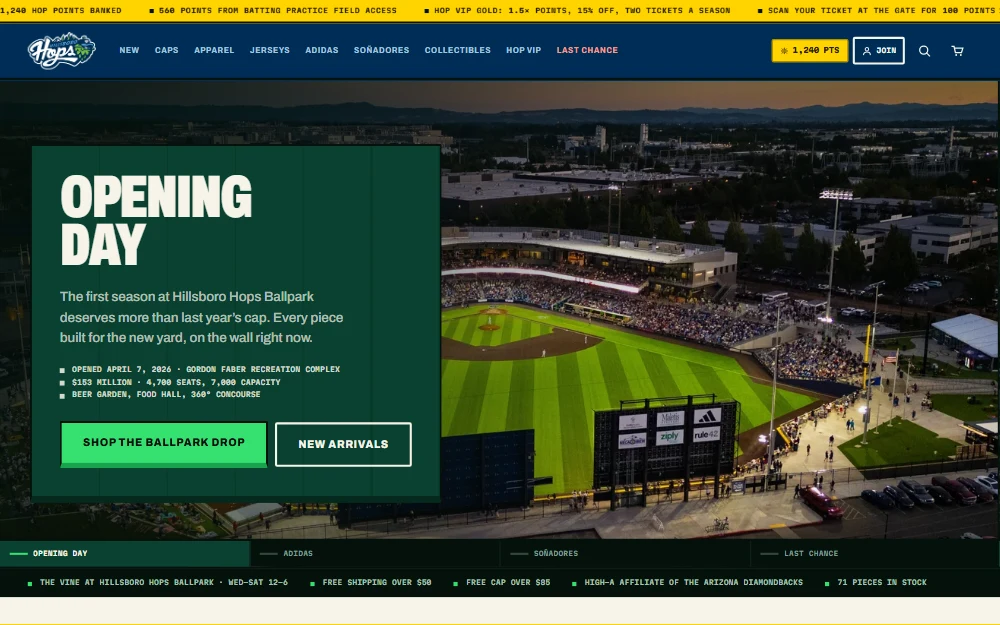Open the APPAREL menu item
The image size is (1000, 625).
(214, 50)
